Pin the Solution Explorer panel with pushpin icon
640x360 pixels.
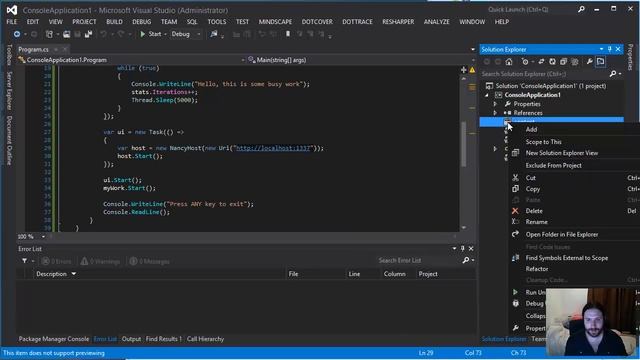point(609,49)
